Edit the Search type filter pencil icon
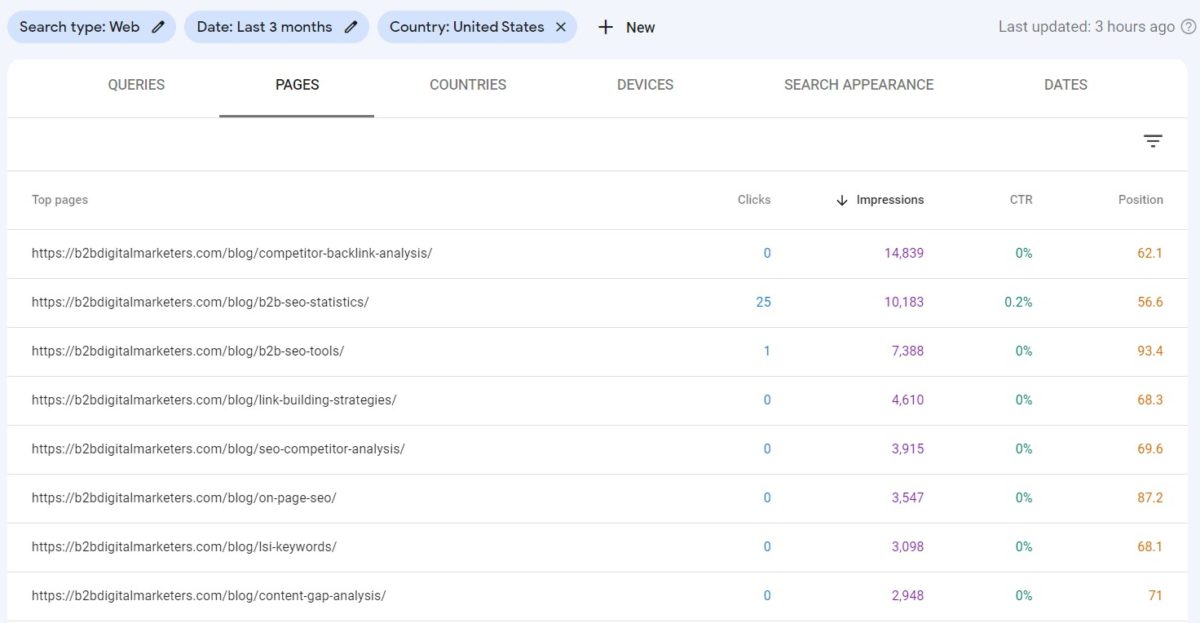 (x=155, y=27)
